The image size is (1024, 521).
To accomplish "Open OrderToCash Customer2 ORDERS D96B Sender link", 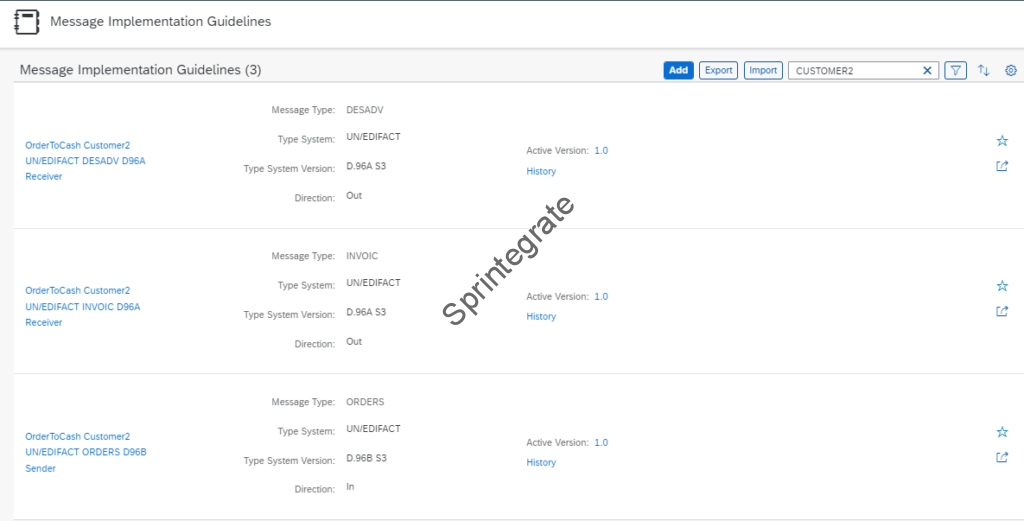I will (x=86, y=452).
